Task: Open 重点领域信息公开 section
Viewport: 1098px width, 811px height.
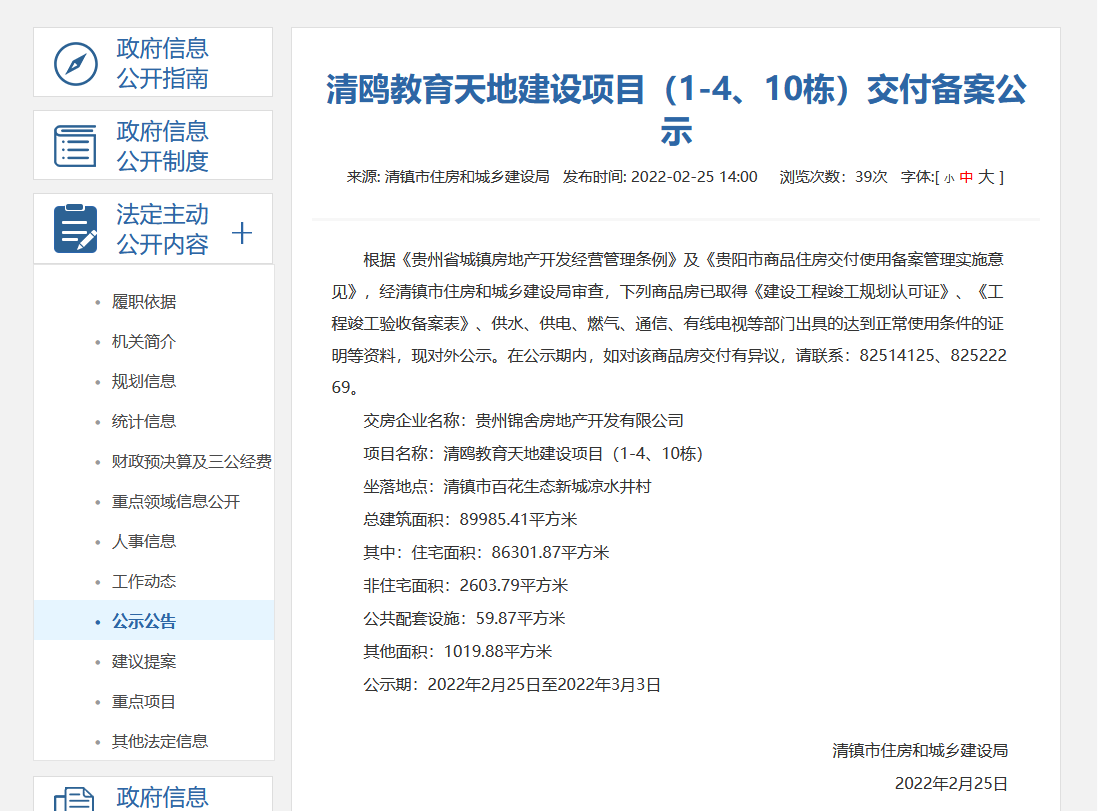Action: tap(176, 502)
